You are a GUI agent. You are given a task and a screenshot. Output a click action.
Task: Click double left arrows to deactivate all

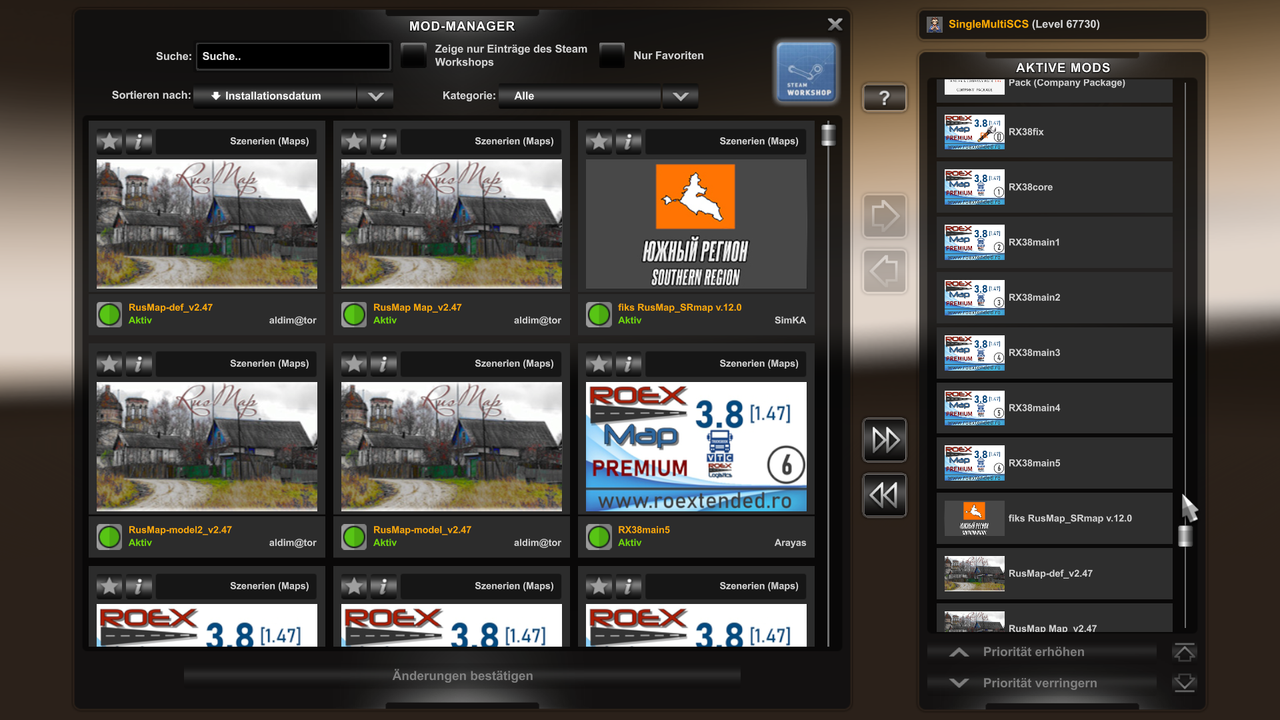[x=884, y=495]
